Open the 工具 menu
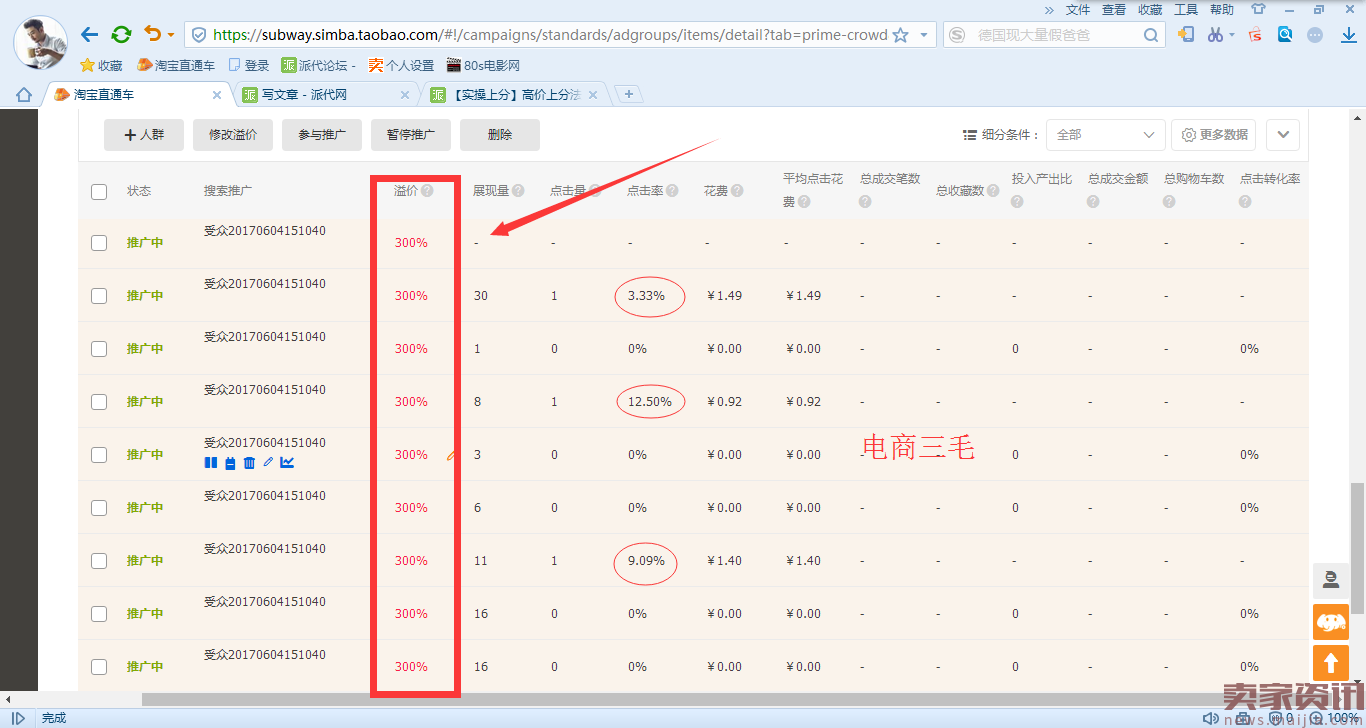 point(1186,9)
